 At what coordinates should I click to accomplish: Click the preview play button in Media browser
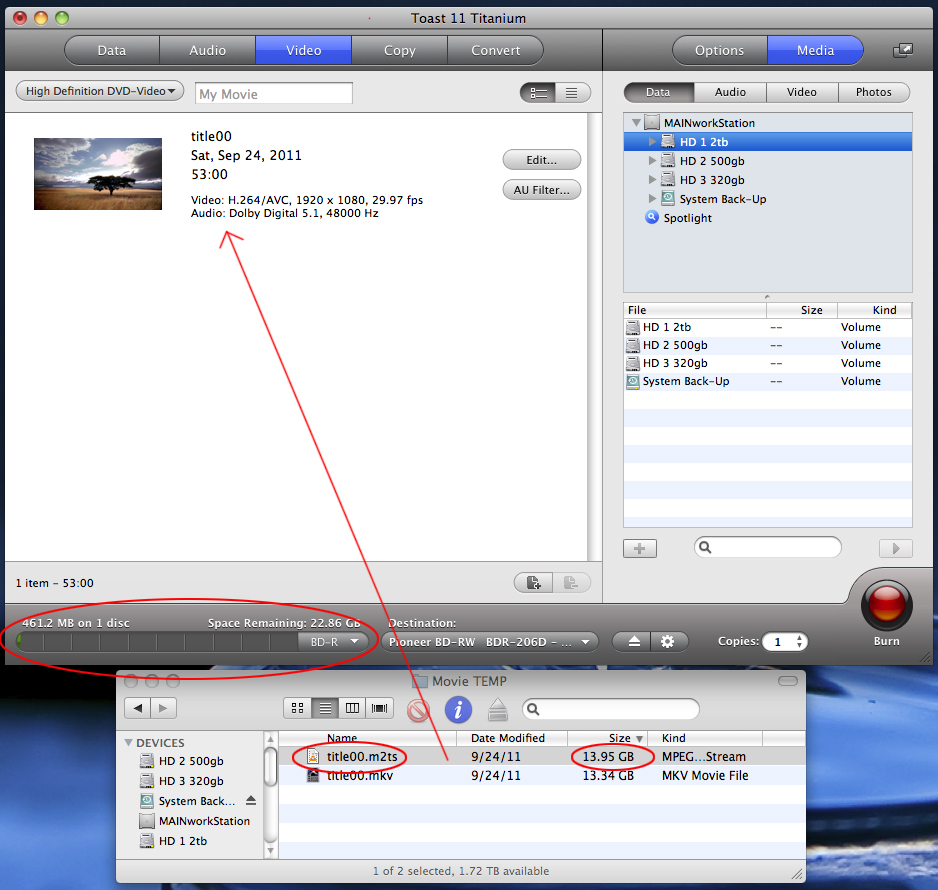click(x=895, y=548)
